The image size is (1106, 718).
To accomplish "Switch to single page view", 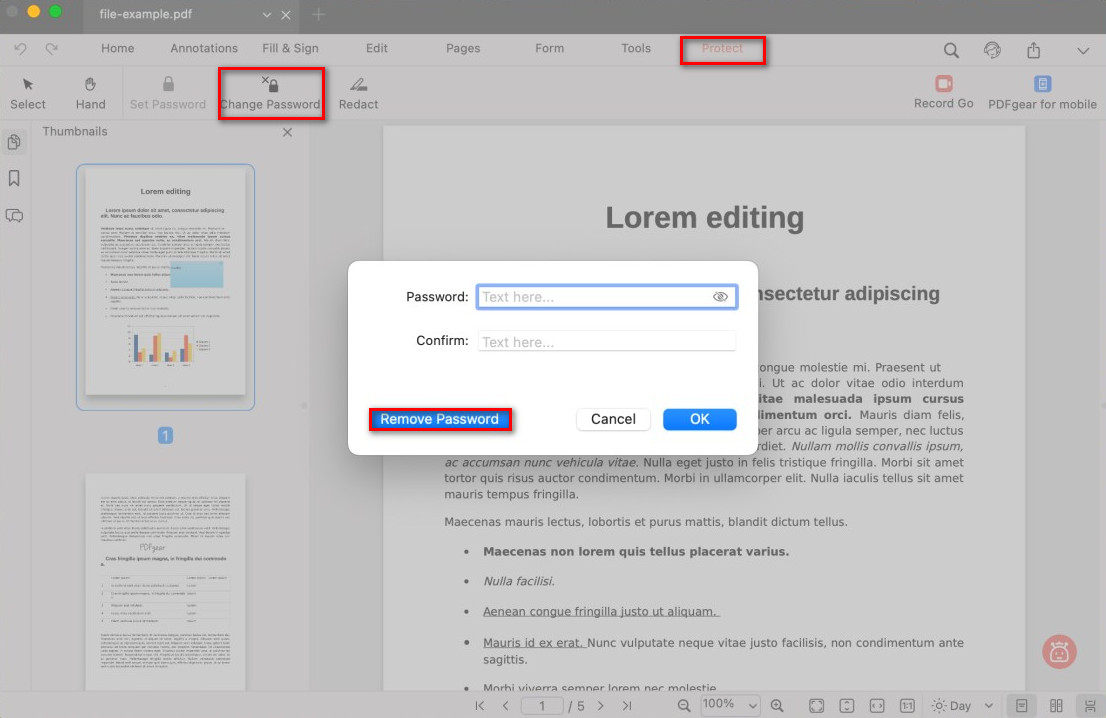I will pos(1021,705).
